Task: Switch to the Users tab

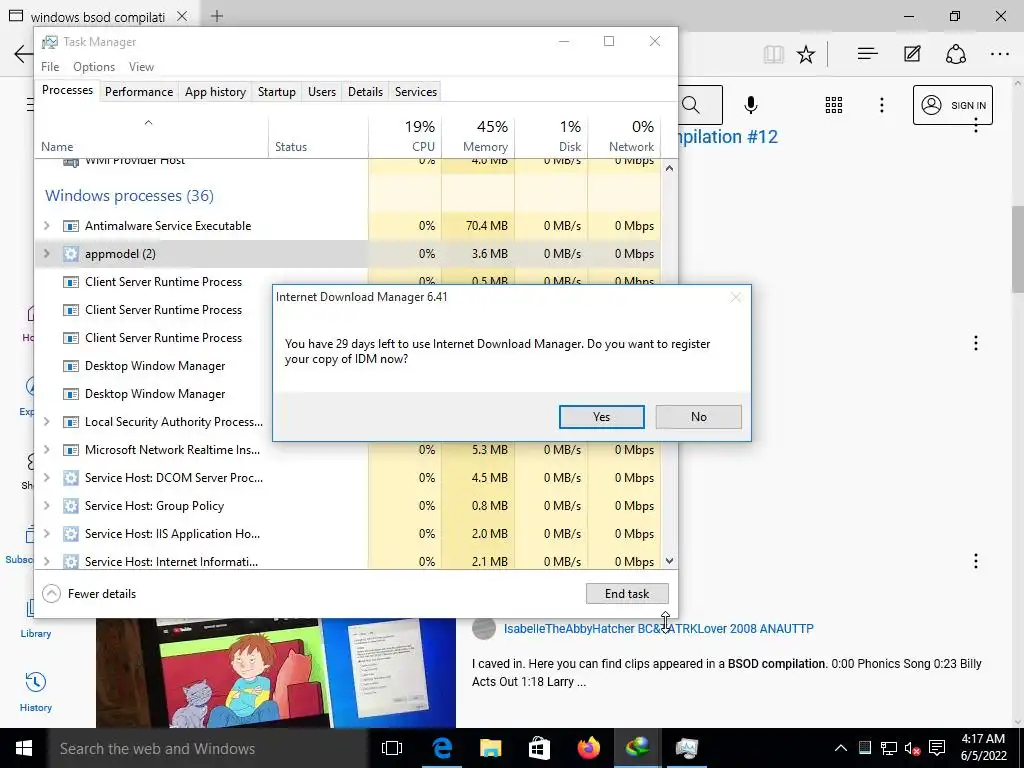Action: coord(322,92)
